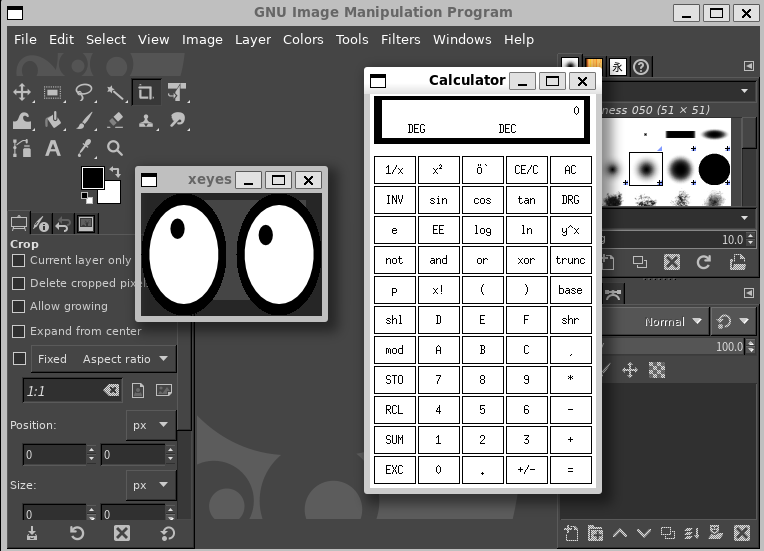Click the layer Opacity 100.0 slider
Image resolution: width=764 pixels, height=551 pixels.
click(675, 347)
